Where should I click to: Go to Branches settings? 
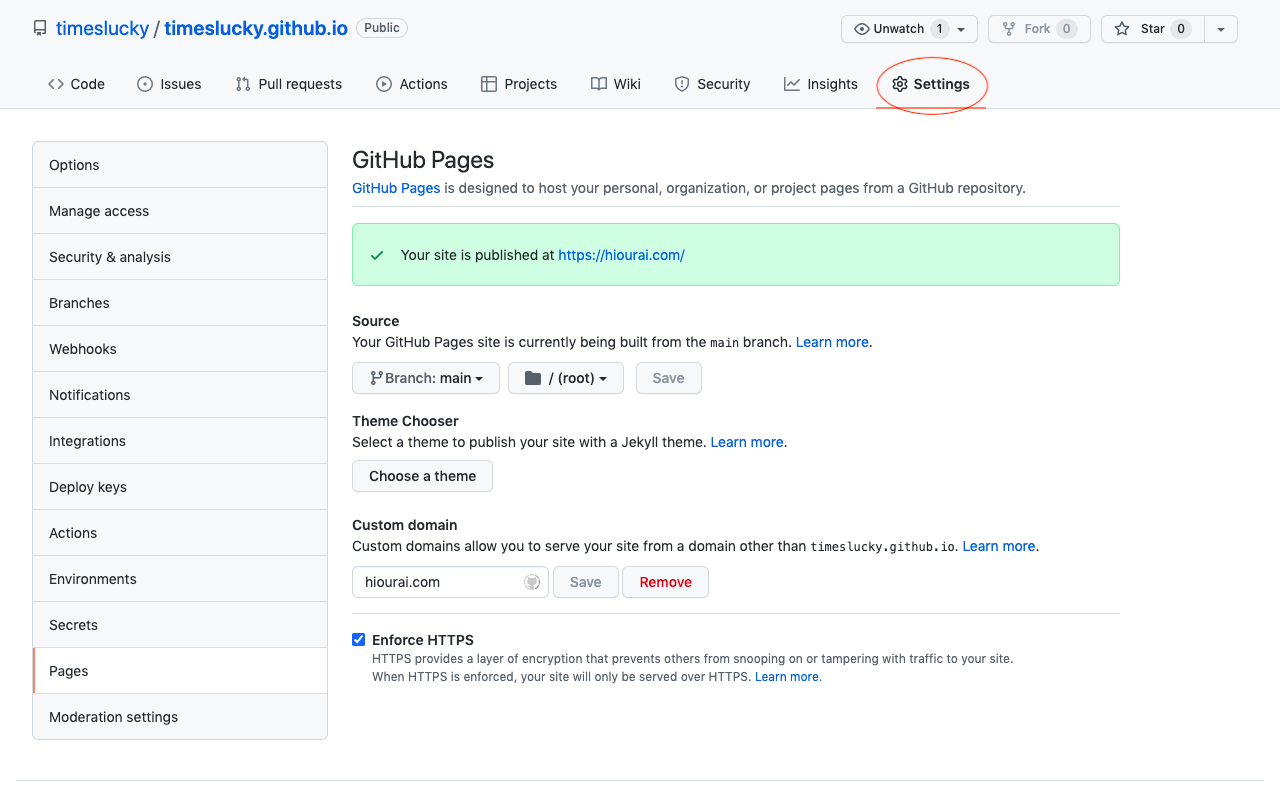tap(180, 303)
